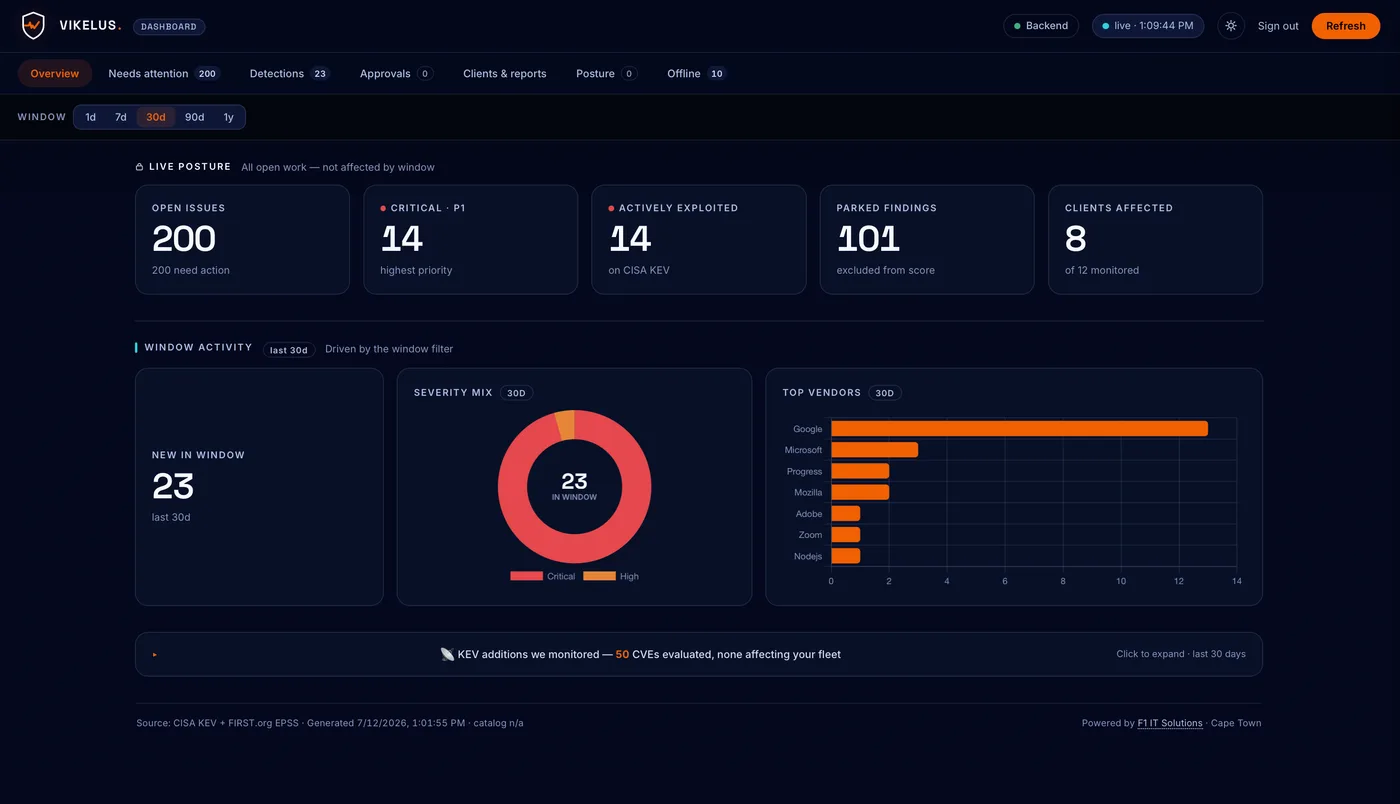
Task: Click the DASHBOARD badge
Action: point(169,27)
